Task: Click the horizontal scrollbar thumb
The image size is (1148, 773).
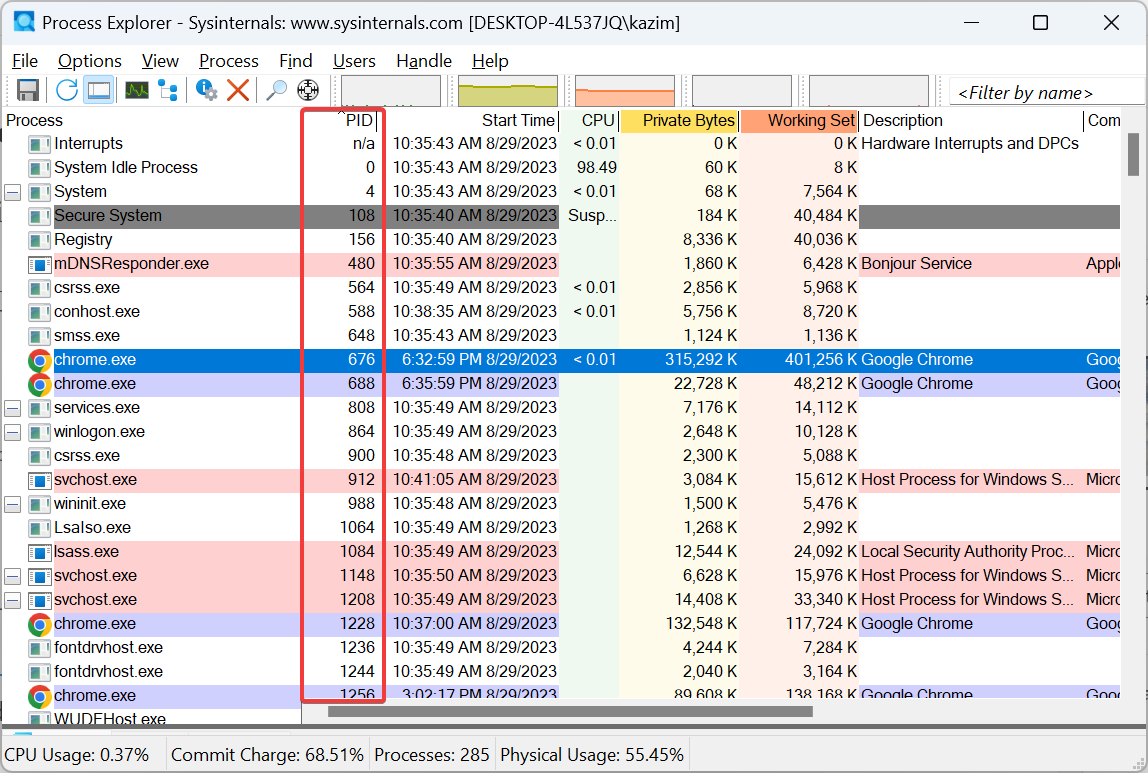Action: point(570,712)
